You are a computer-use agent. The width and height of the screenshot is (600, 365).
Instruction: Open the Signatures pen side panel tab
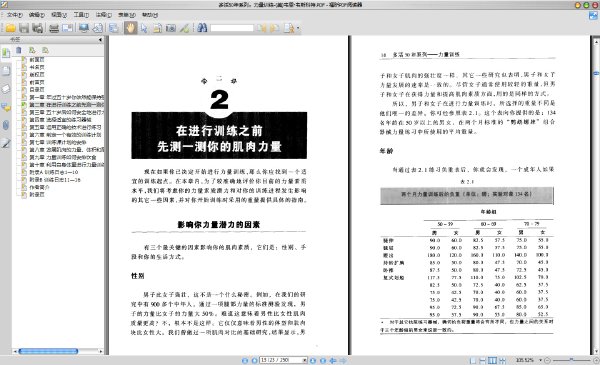coord(6,143)
